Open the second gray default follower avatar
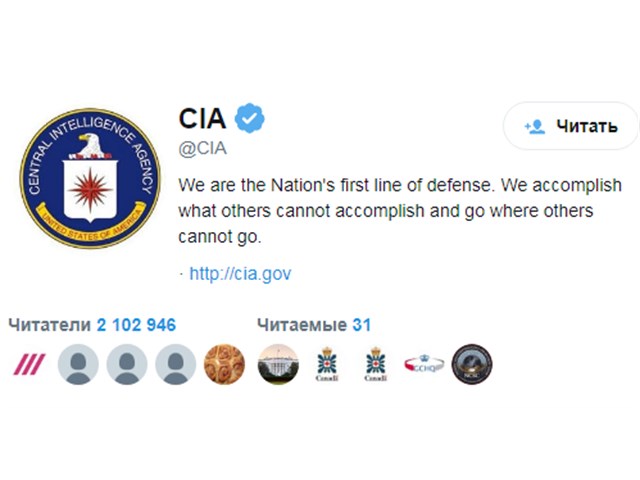Screen dimensions: 640x480 (127, 364)
